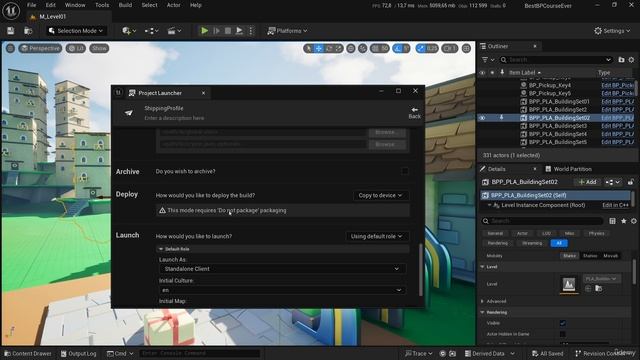Switch to the World Partition tab
This screenshot has height=360, width=640.
coord(569,169)
